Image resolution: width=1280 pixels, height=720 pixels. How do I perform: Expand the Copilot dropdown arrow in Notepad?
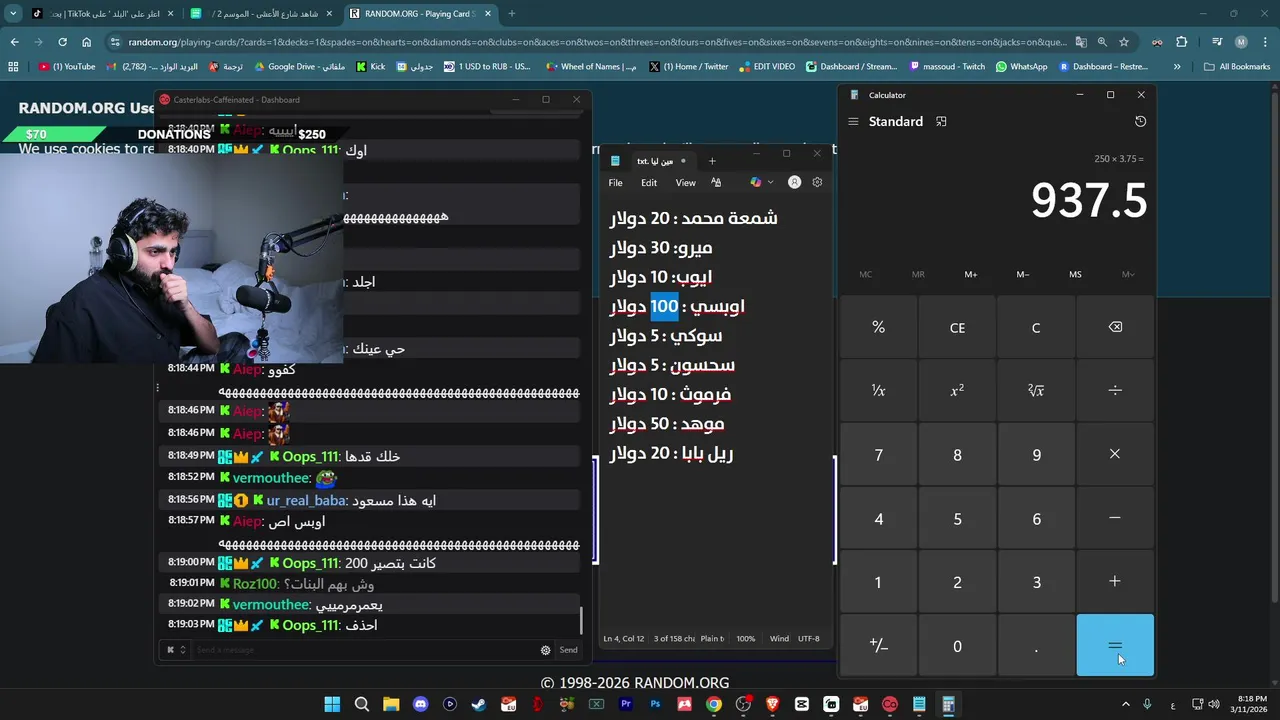[x=770, y=183]
